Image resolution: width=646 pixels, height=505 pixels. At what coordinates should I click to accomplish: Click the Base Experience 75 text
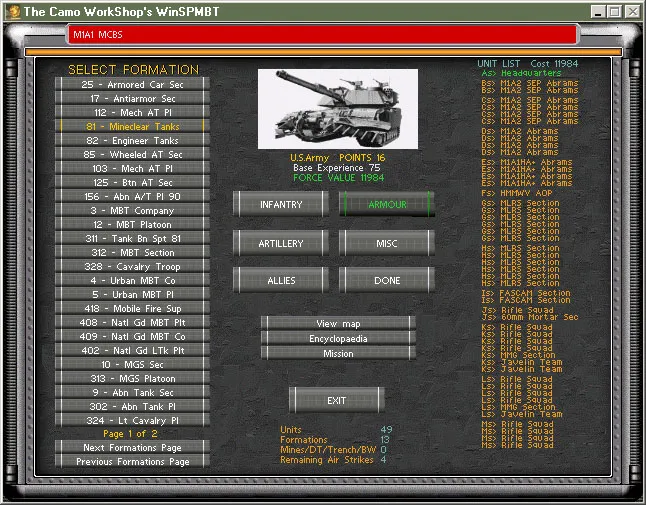[x=337, y=168]
